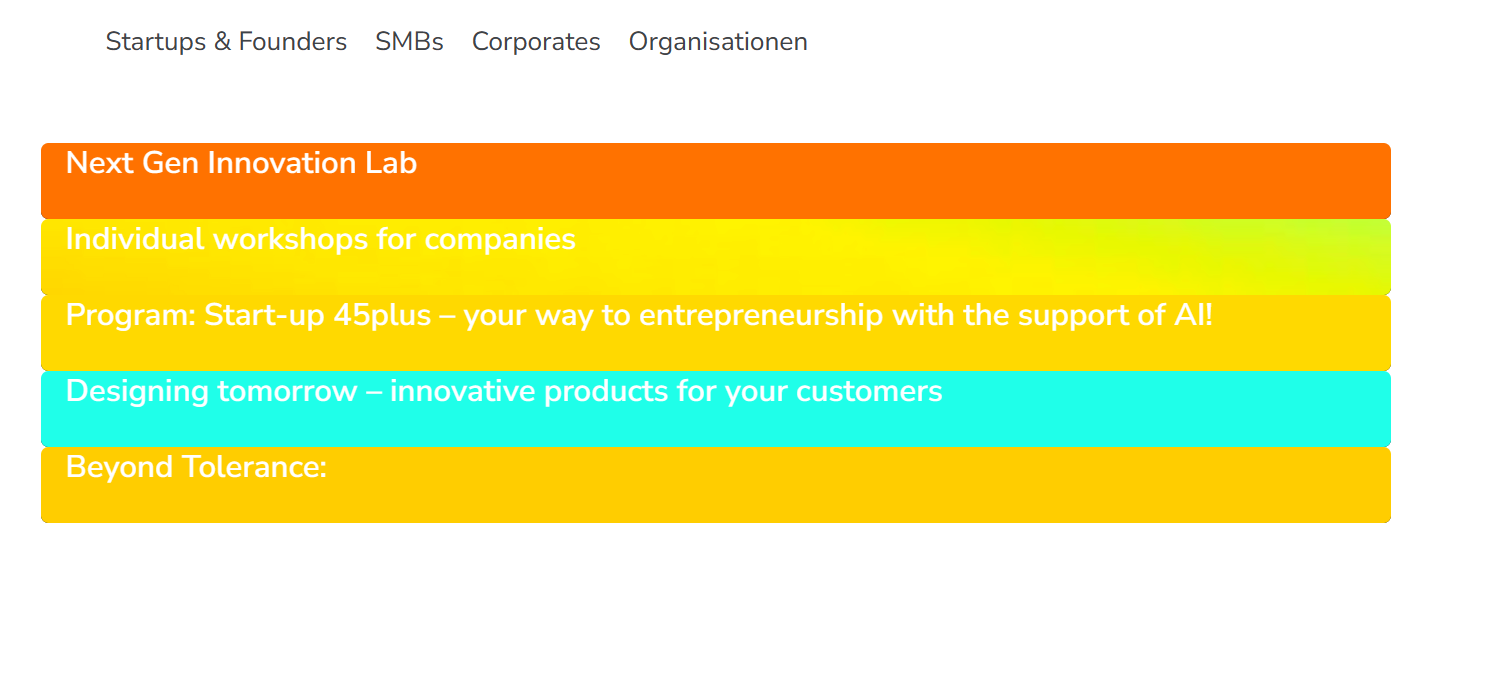This screenshot has width=1508, height=683.
Task: Select the cyan Designing tomorrow banner
Action: click(716, 409)
